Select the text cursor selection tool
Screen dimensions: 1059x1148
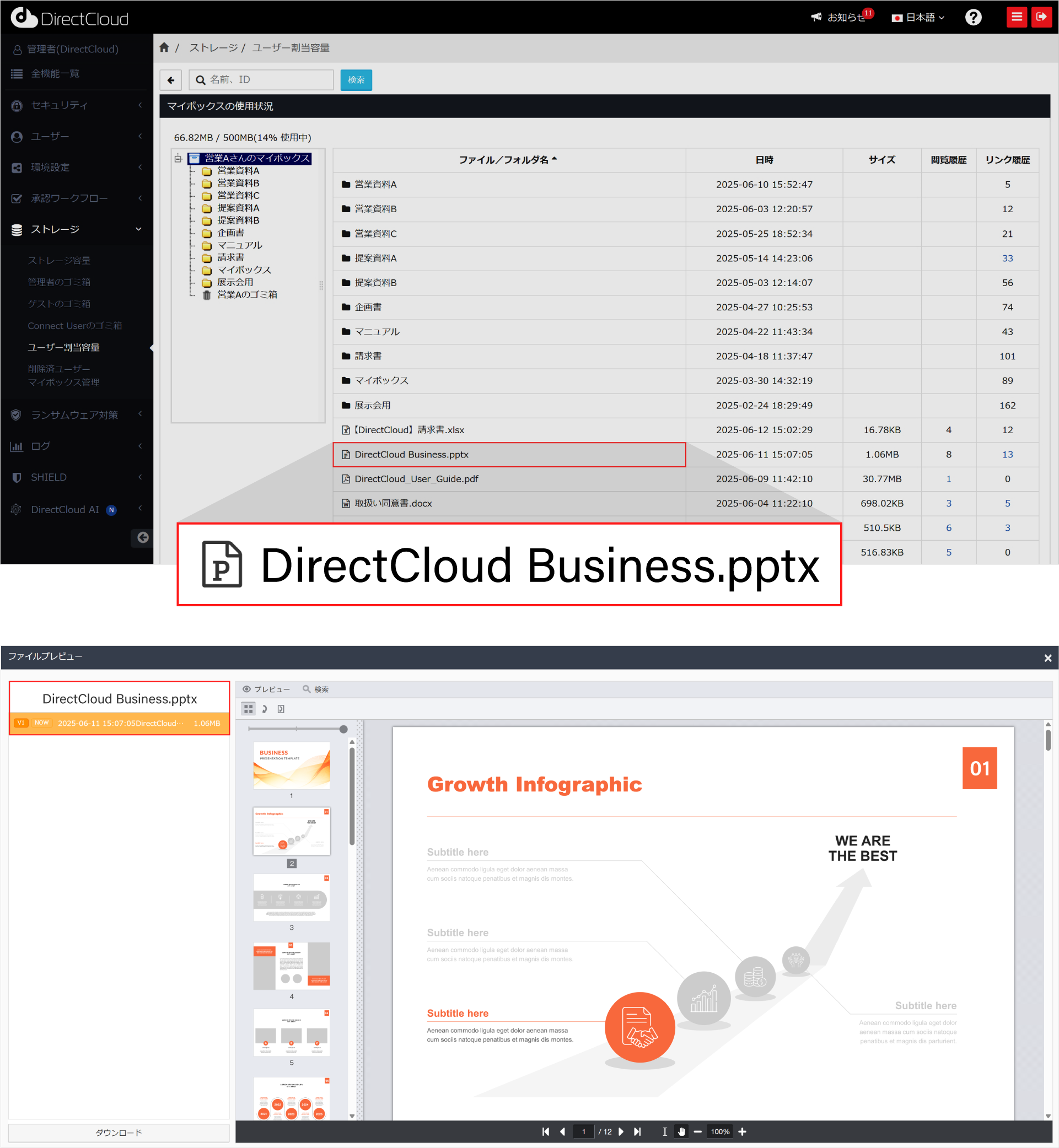pyautogui.click(x=664, y=1131)
